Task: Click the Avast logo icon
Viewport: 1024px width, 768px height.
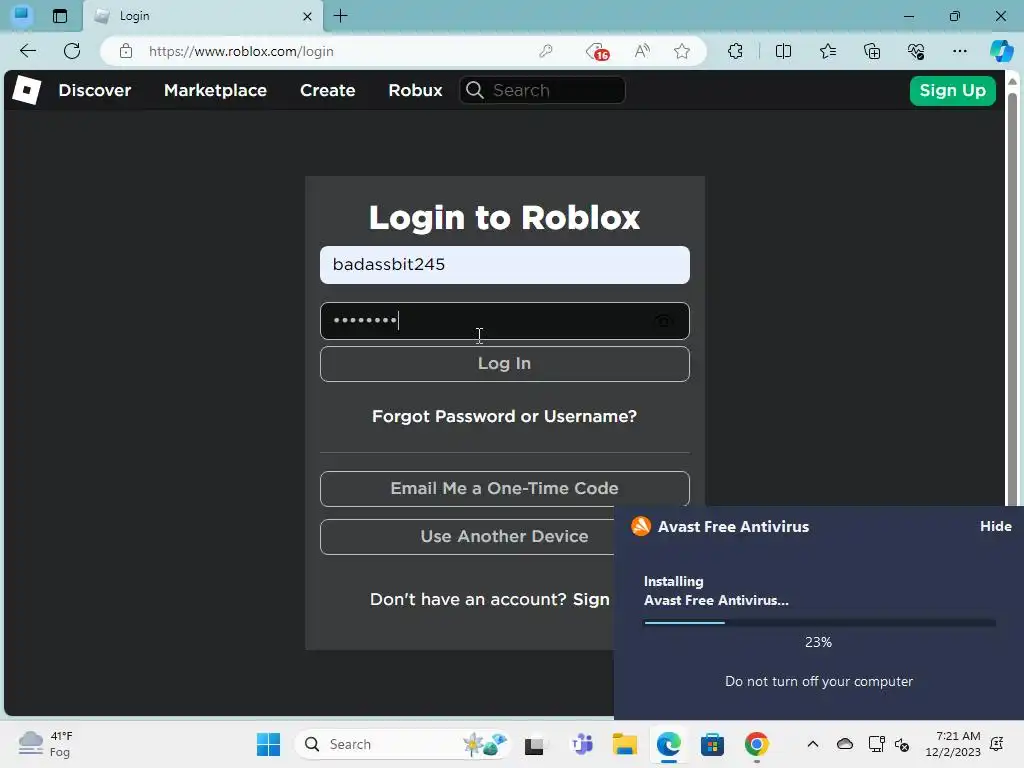Action: click(x=641, y=526)
